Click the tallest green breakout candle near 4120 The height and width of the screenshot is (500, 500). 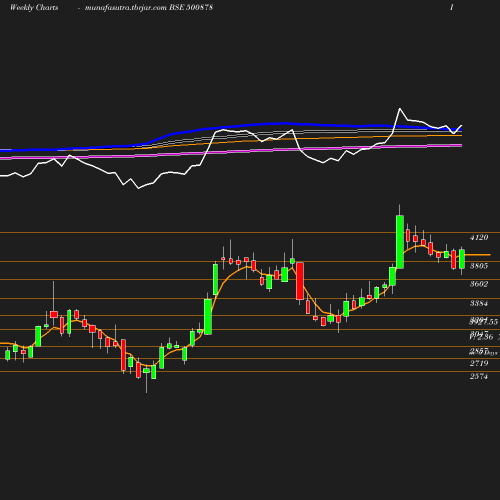tap(400, 242)
